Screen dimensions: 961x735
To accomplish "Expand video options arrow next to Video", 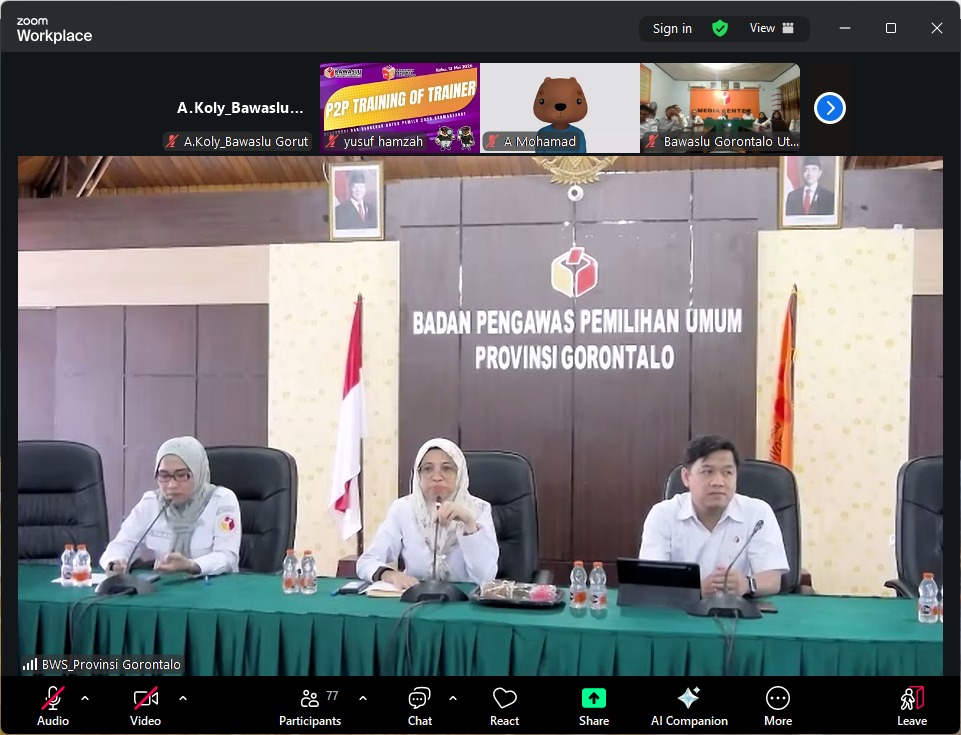I will click(x=183, y=698).
